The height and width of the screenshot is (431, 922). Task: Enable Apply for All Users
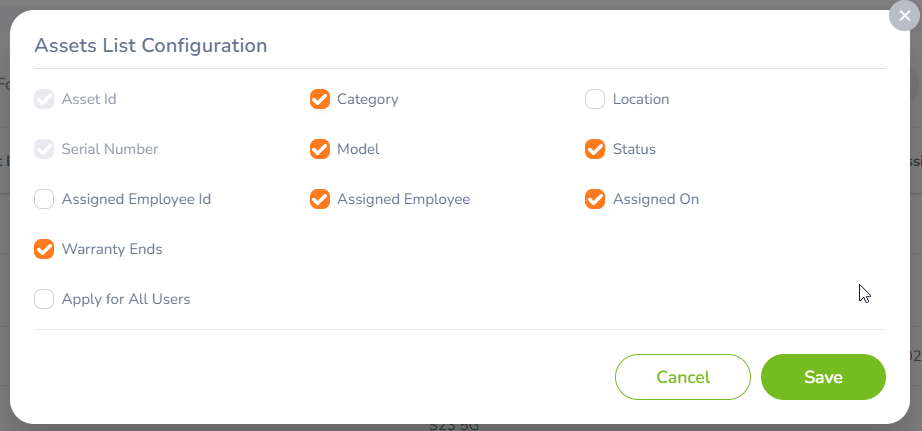[44, 299]
